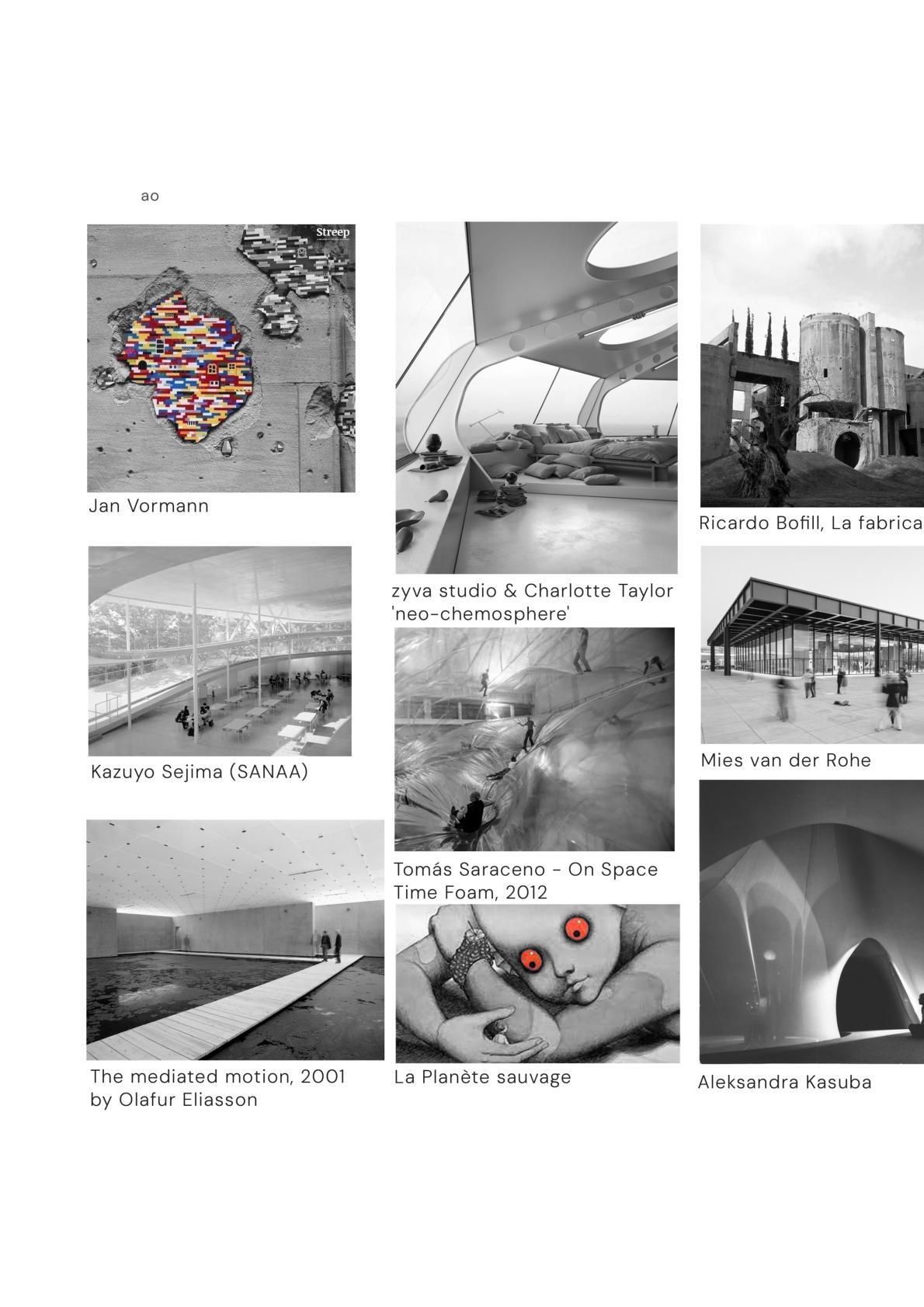This screenshot has height=1307, width=924.
Task: Select the La Planète sauvage red-eyed illustration
Action: (537, 983)
